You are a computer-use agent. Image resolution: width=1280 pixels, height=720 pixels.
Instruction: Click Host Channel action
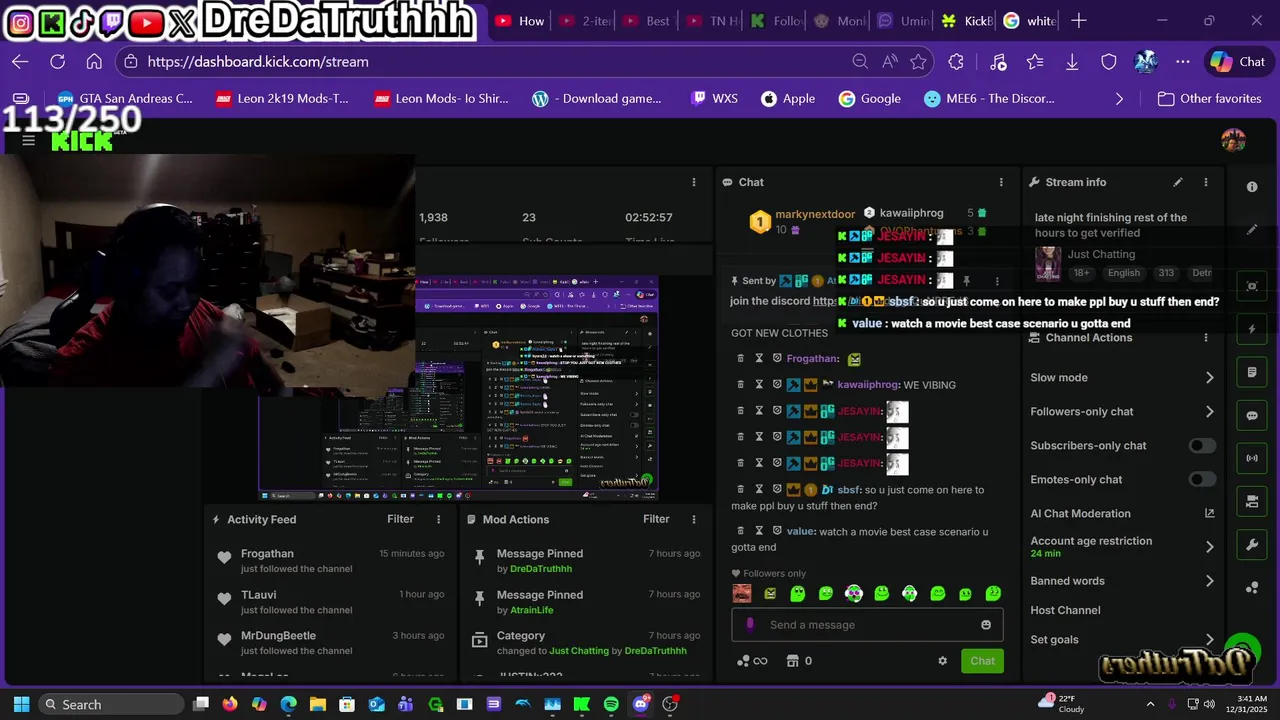[1065, 610]
